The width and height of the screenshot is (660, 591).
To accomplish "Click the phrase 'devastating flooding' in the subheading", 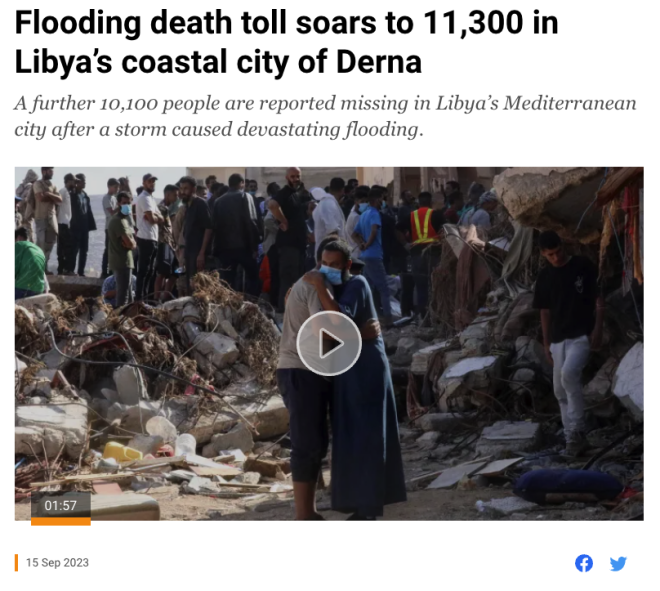I will (328, 129).
